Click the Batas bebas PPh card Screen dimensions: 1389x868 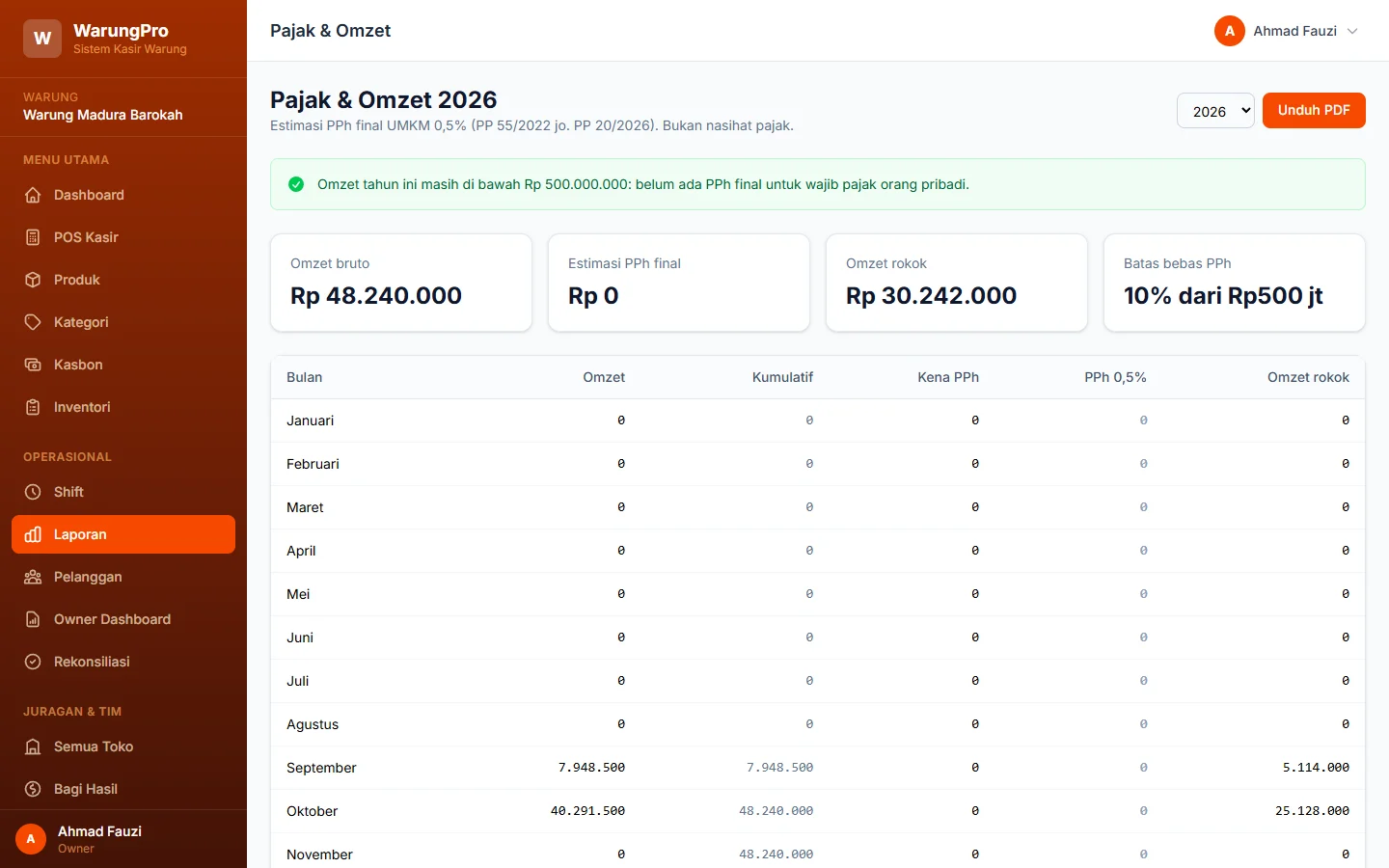click(1235, 283)
